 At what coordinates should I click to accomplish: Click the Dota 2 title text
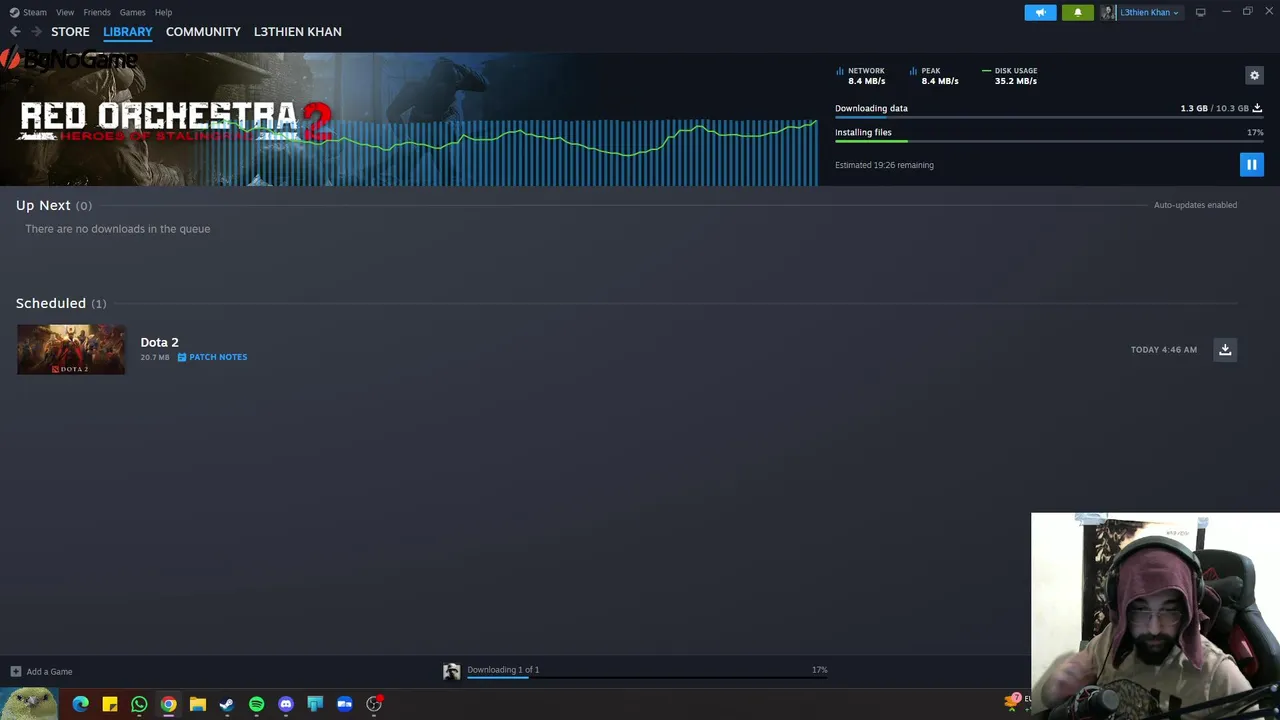pyautogui.click(x=159, y=342)
